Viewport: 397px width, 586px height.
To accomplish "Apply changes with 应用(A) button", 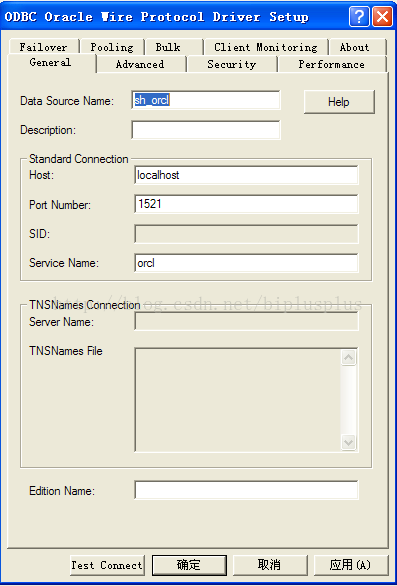I will pyautogui.click(x=351, y=565).
